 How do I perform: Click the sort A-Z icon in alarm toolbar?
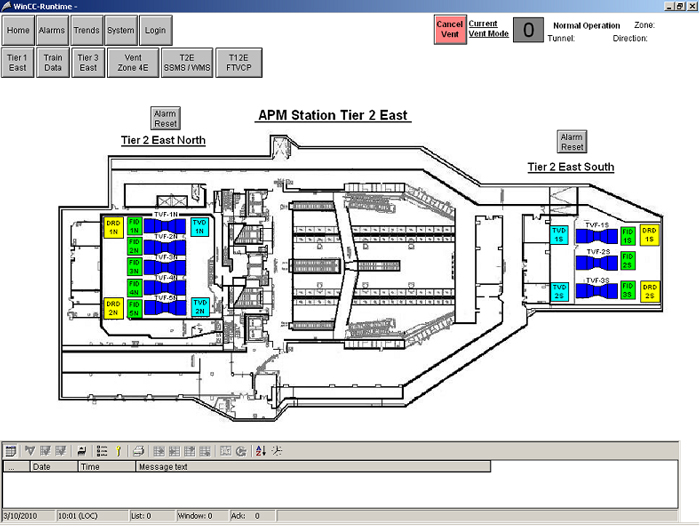[x=261, y=451]
